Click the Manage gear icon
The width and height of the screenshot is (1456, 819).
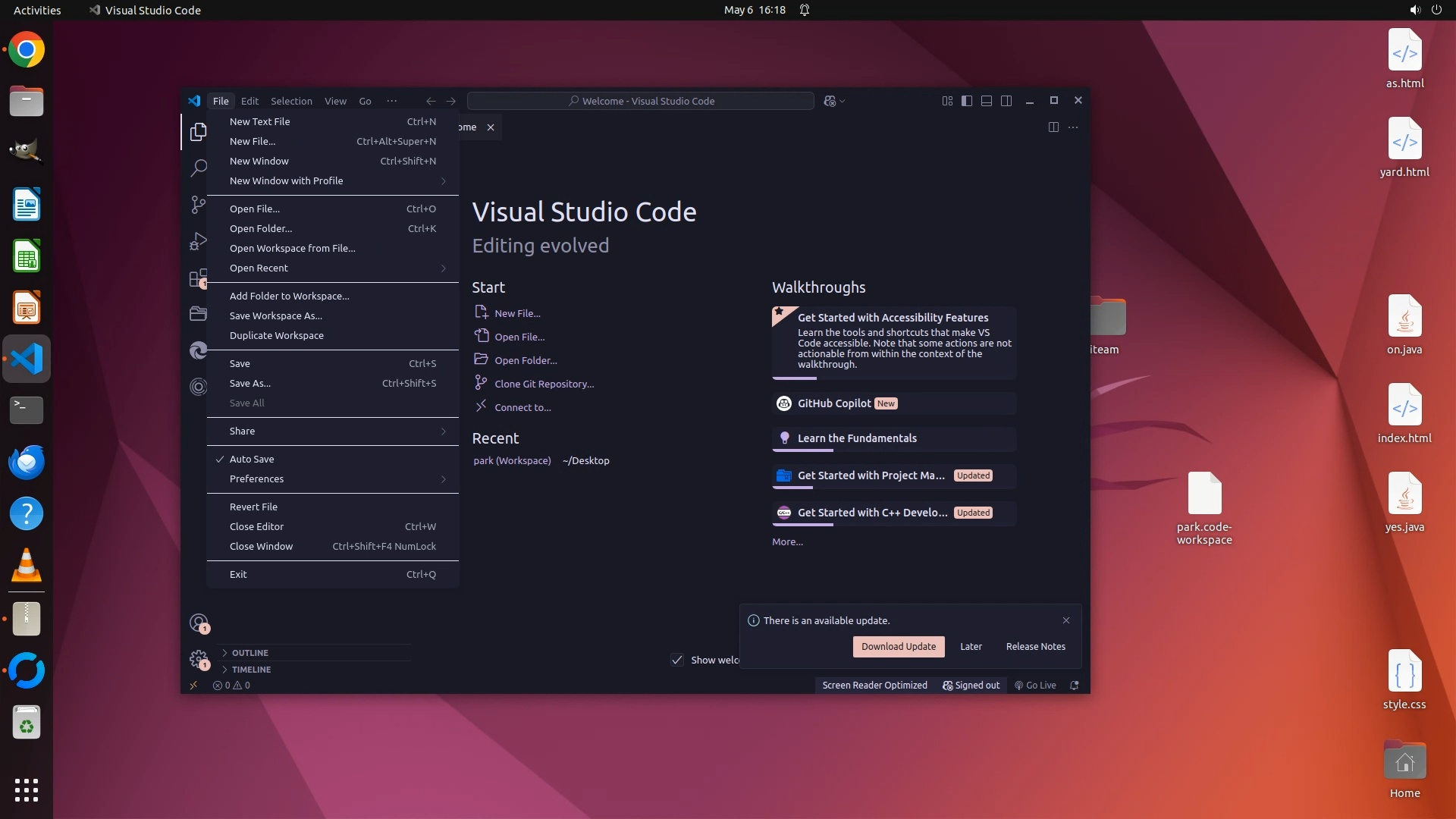point(199,658)
